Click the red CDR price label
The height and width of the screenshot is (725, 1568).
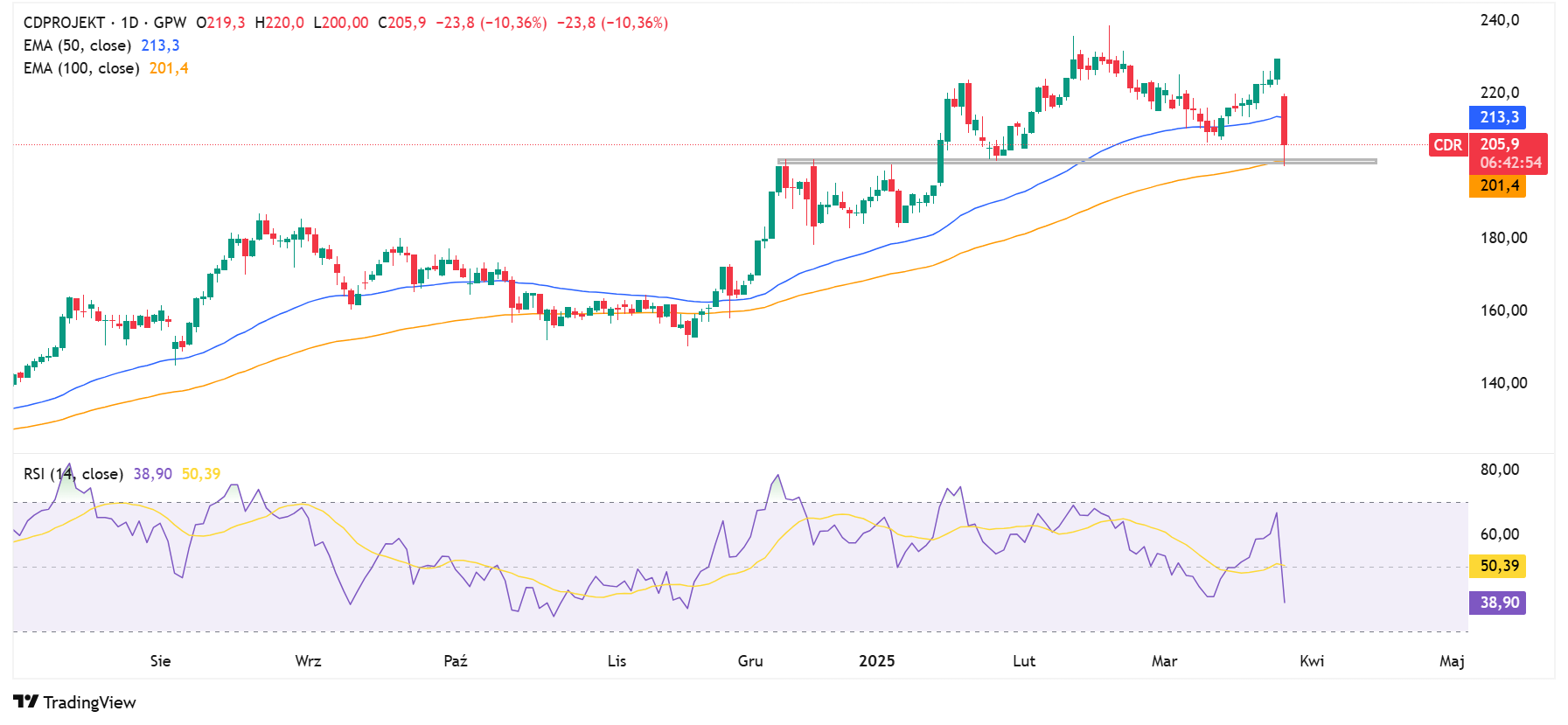pyautogui.click(x=1448, y=145)
